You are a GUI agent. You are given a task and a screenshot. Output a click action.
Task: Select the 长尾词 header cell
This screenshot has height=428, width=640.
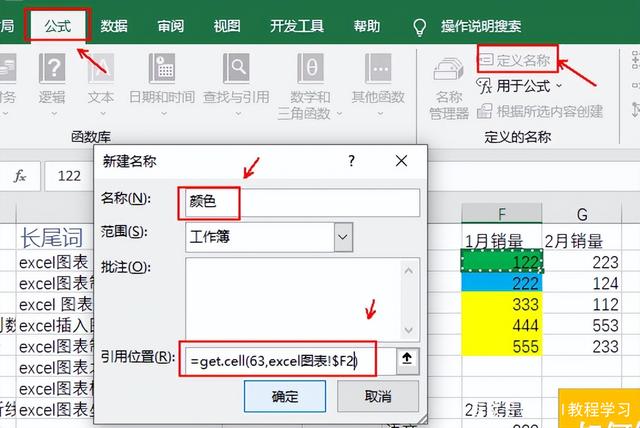[x=56, y=237]
